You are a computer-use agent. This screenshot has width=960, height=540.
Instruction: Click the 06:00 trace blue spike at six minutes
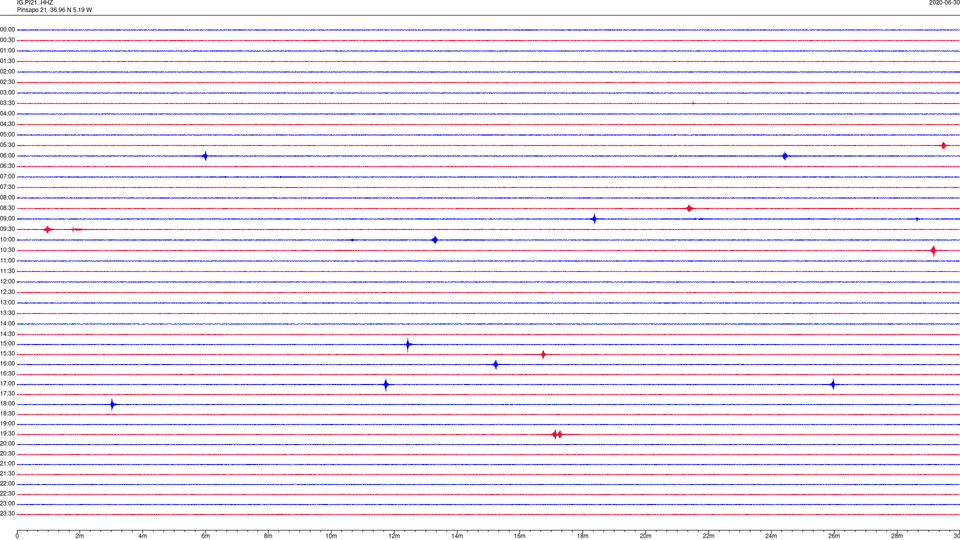(x=205, y=156)
